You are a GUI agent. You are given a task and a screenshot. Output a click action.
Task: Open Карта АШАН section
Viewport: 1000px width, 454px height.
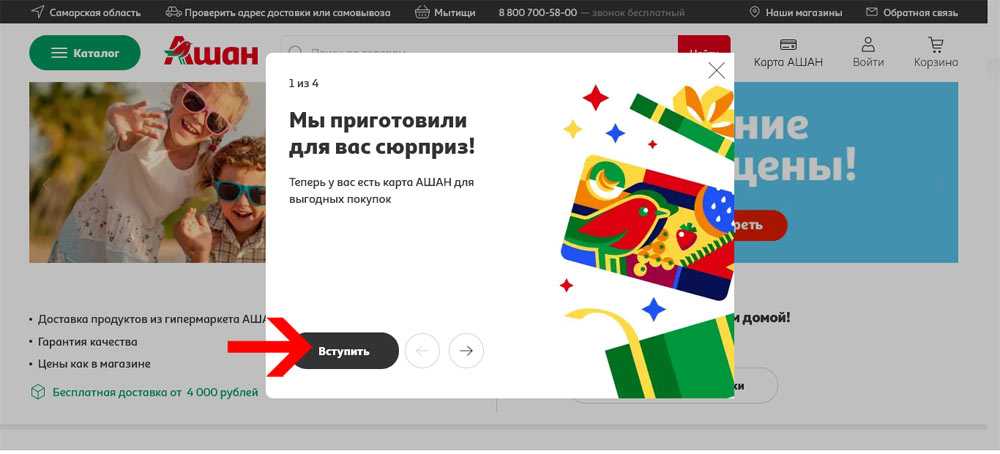pyautogui.click(x=788, y=53)
